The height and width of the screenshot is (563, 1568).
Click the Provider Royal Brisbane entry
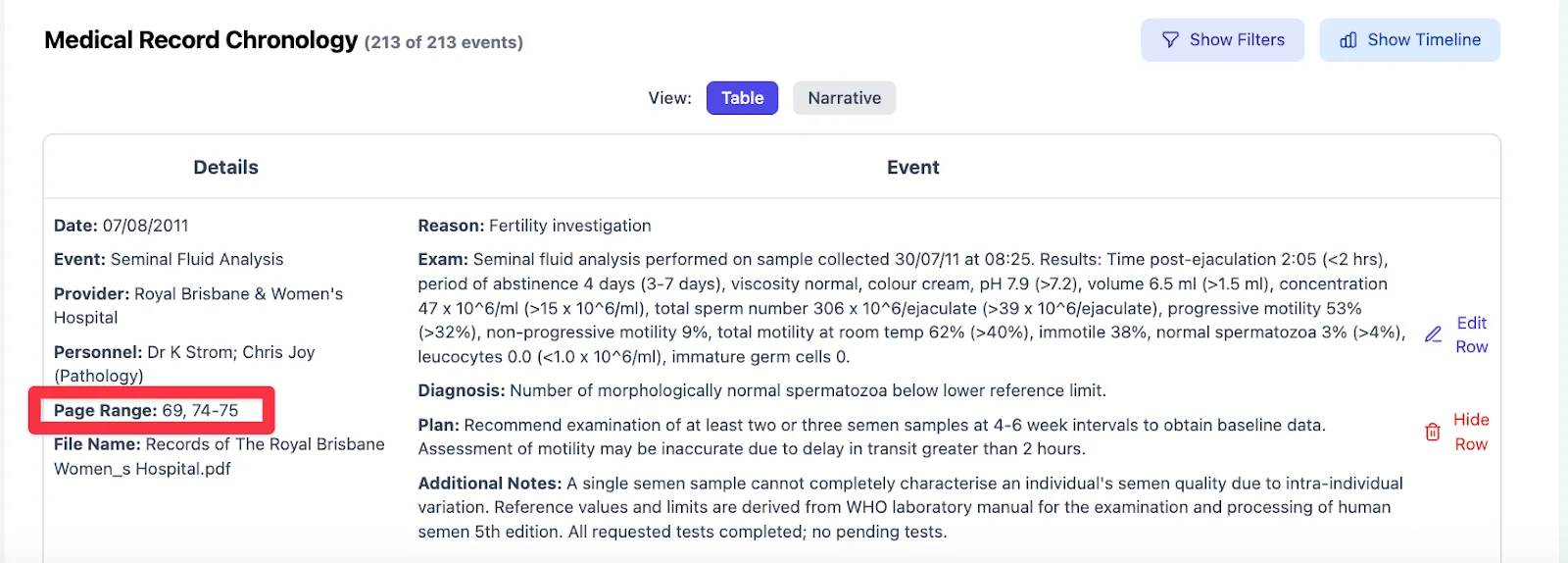(198, 305)
